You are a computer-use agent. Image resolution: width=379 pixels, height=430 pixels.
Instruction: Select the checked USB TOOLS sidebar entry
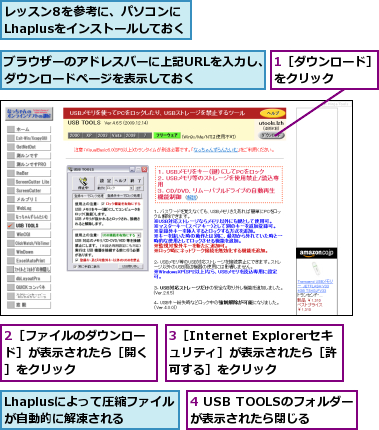pyautogui.click(x=29, y=226)
